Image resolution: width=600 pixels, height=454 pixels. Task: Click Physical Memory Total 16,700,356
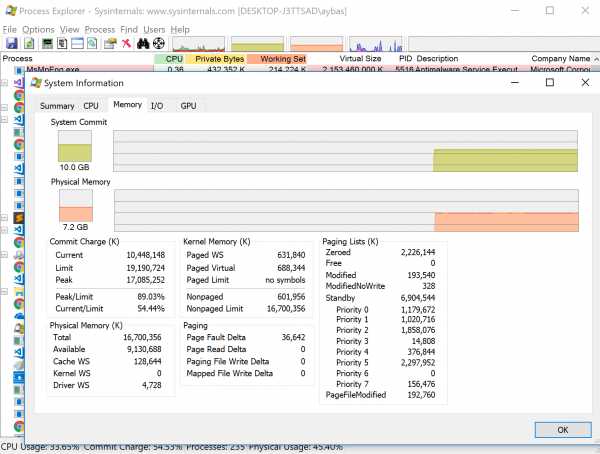tap(142, 337)
